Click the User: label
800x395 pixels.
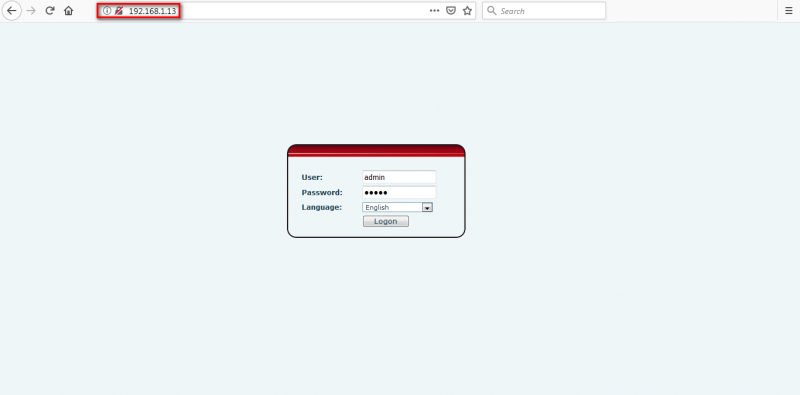click(312, 177)
